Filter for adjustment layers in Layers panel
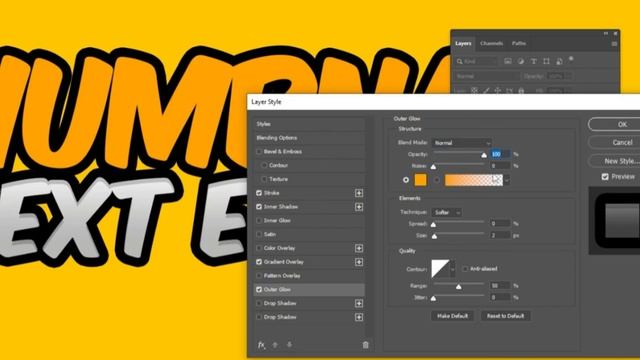Viewport: 640px width, 360px height. [521, 61]
